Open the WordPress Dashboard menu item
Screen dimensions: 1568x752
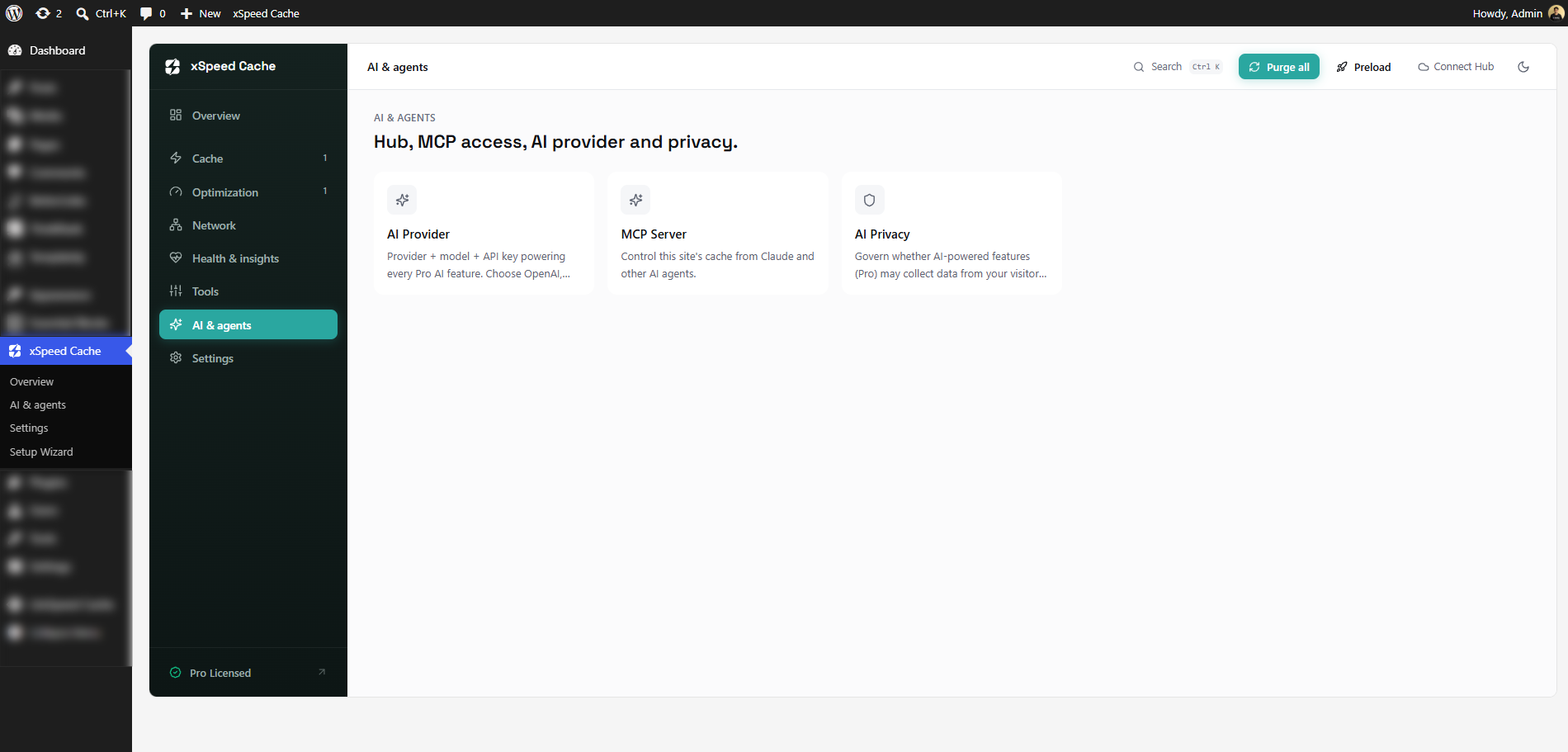[66, 50]
